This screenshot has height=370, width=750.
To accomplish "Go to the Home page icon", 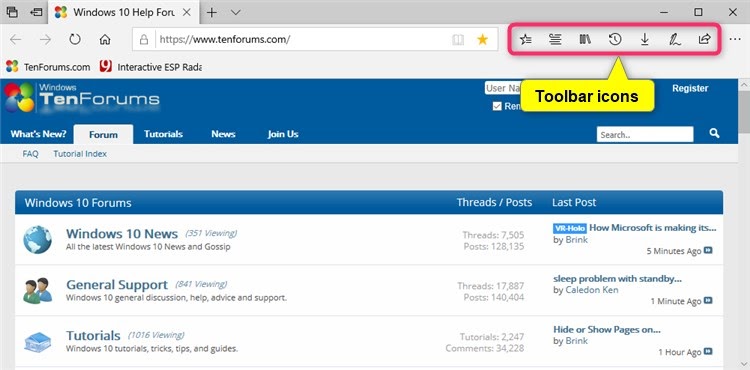I will click(105, 40).
